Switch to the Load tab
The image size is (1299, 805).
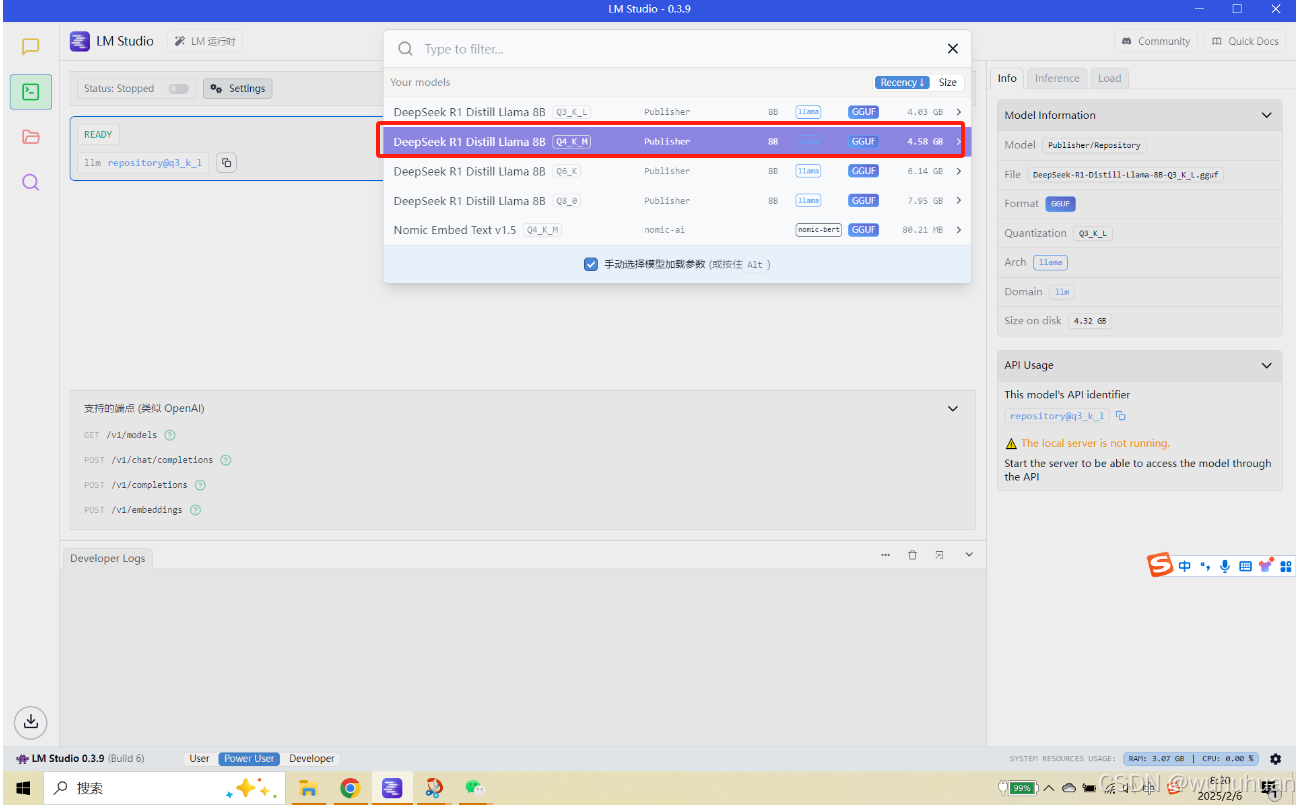pos(1110,78)
